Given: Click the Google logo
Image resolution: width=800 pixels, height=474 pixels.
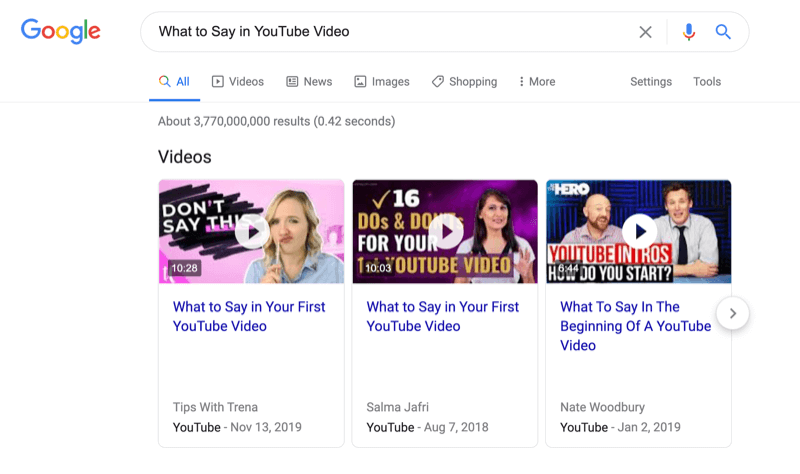Looking at the screenshot, I should (x=61, y=31).
